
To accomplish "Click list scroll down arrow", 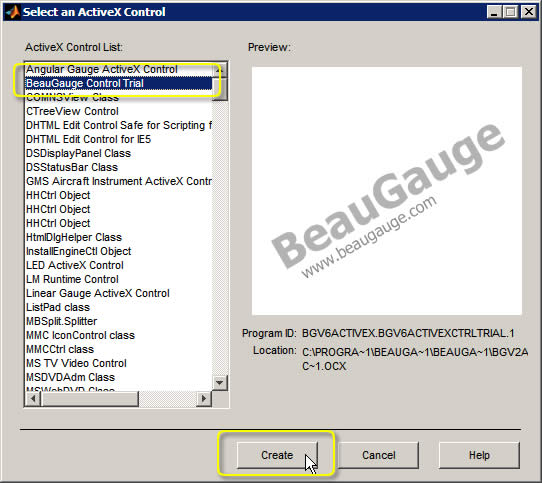I will (220, 383).
